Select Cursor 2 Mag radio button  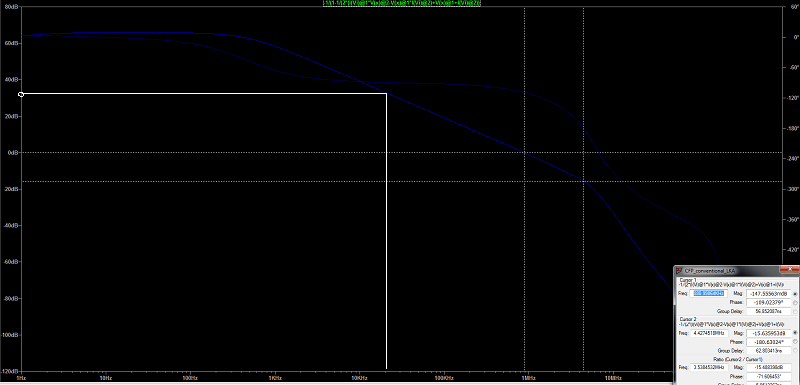[795, 332]
